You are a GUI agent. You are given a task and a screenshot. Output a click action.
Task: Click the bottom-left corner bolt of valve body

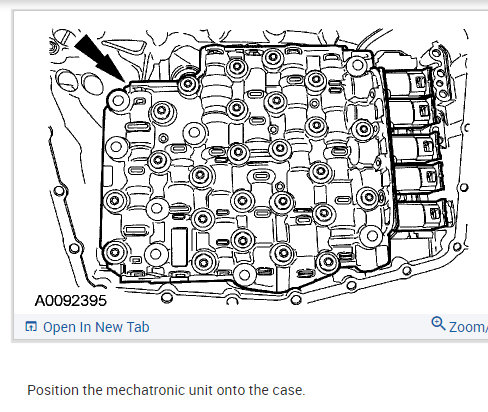click(114, 252)
